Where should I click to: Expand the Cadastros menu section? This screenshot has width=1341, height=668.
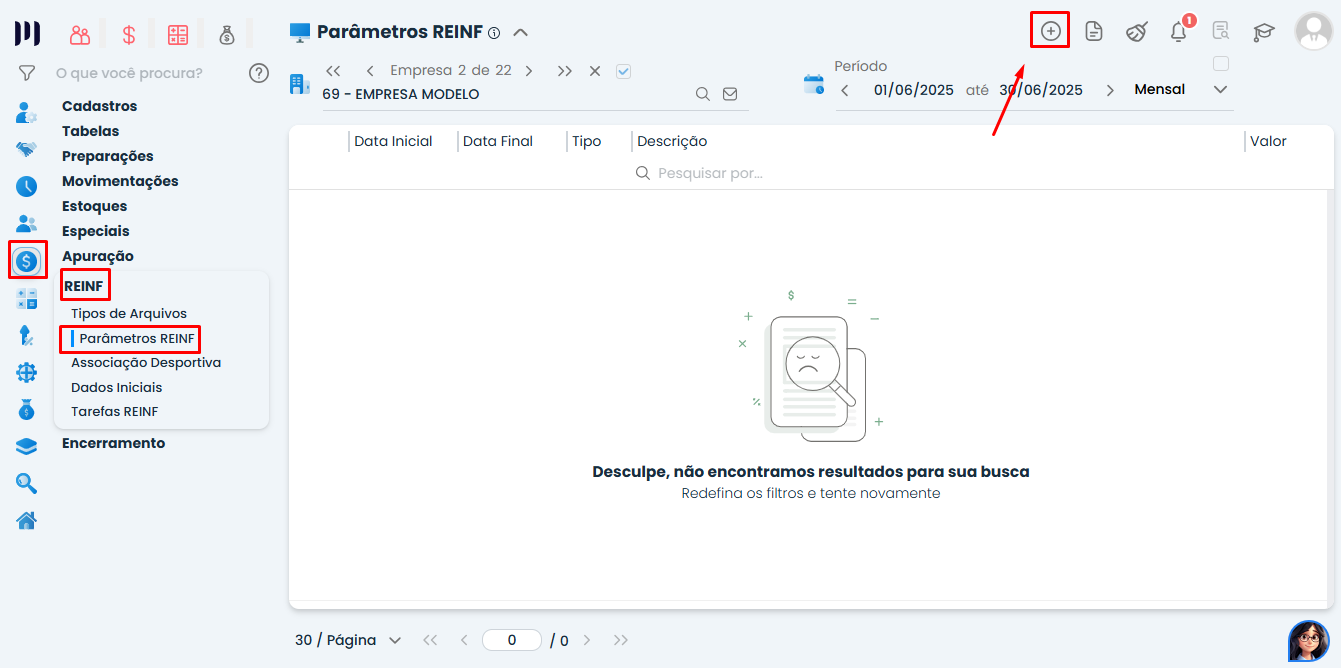pyautogui.click(x=99, y=106)
